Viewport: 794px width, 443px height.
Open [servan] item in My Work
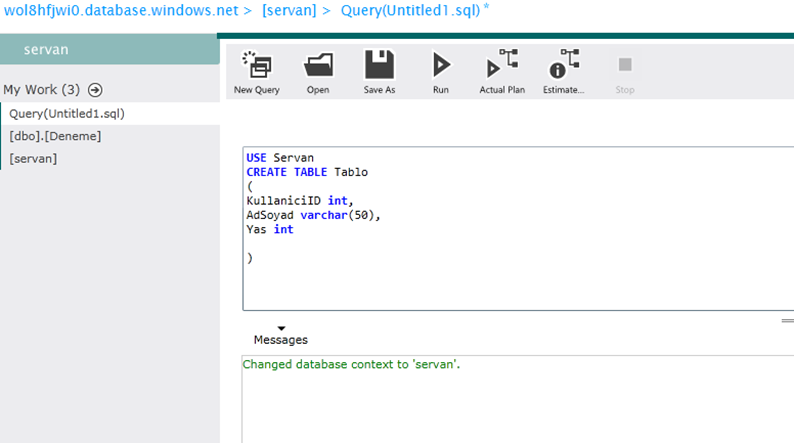click(x=110, y=158)
